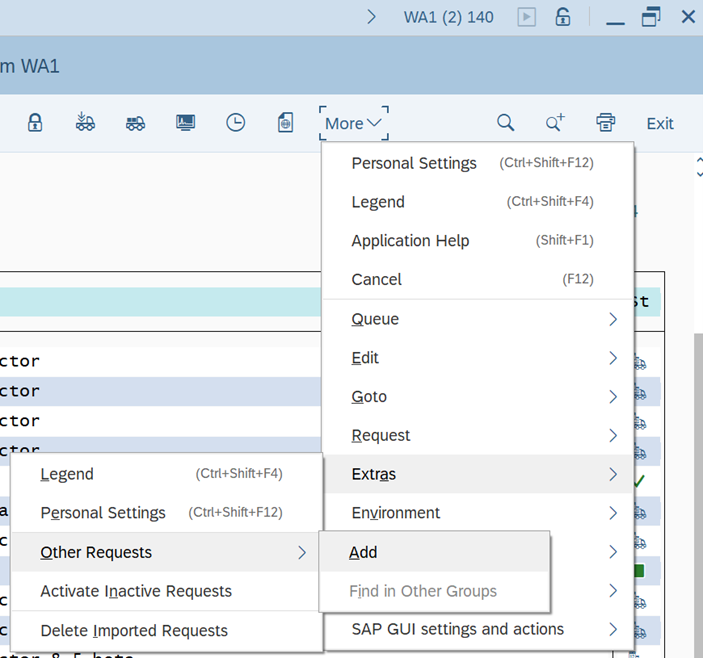Click the scroll up/down arrows at top right
This screenshot has width=703, height=658.
[699, 167]
